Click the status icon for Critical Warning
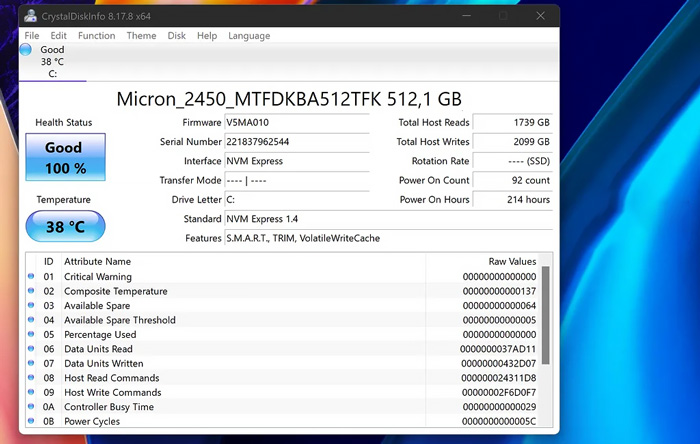The image size is (700, 444). point(31,277)
